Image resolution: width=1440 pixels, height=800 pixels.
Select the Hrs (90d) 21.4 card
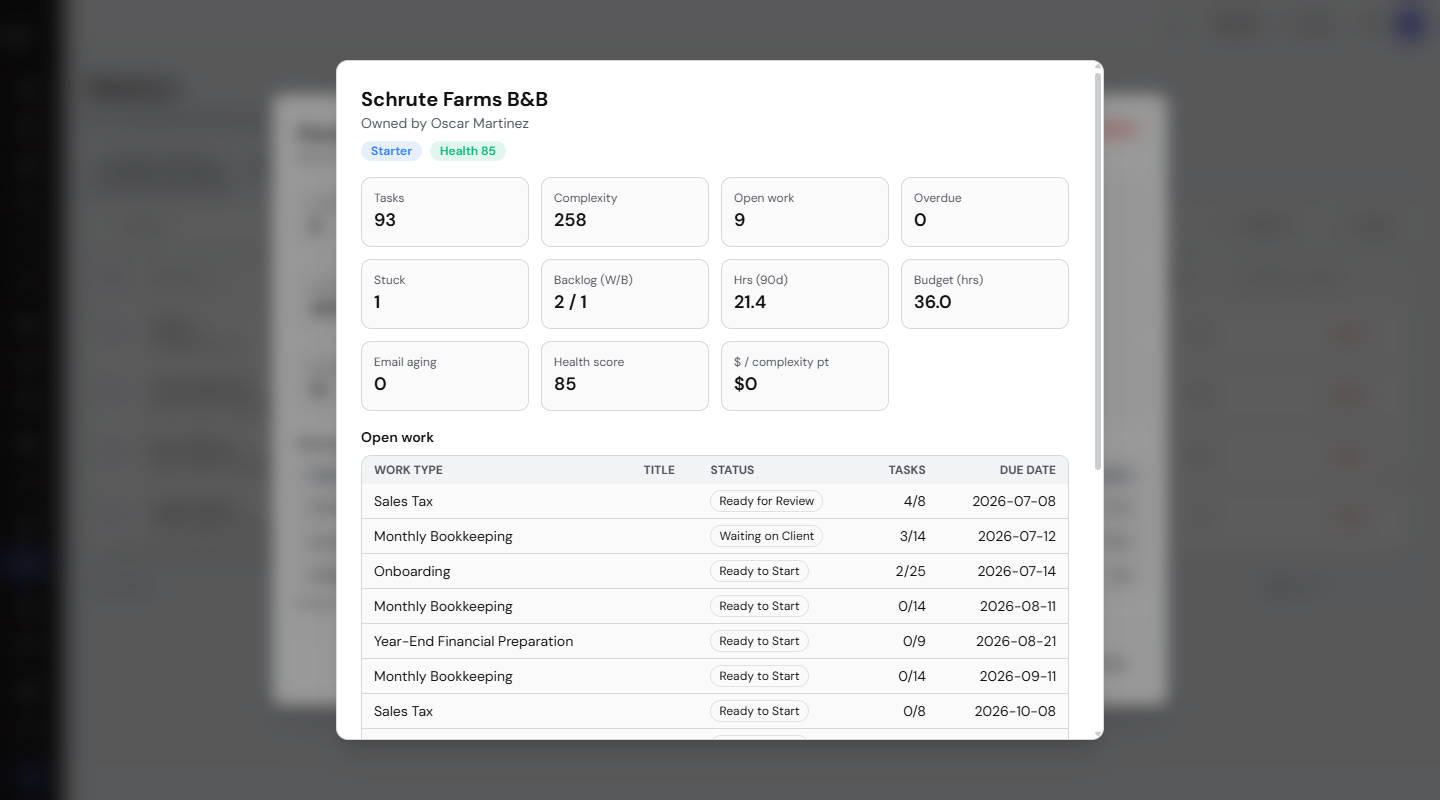coord(805,294)
